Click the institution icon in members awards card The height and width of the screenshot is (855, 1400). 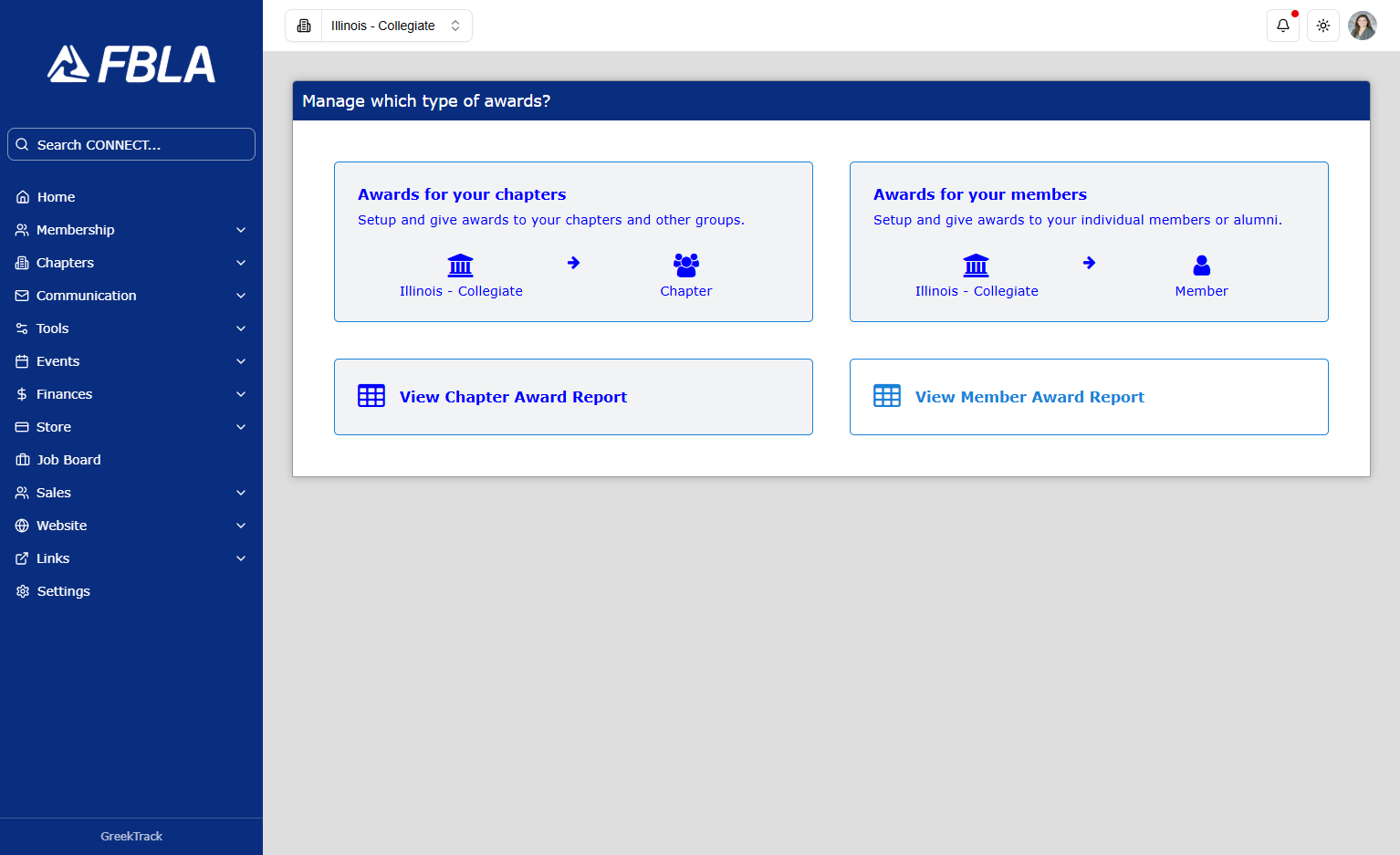(977, 266)
